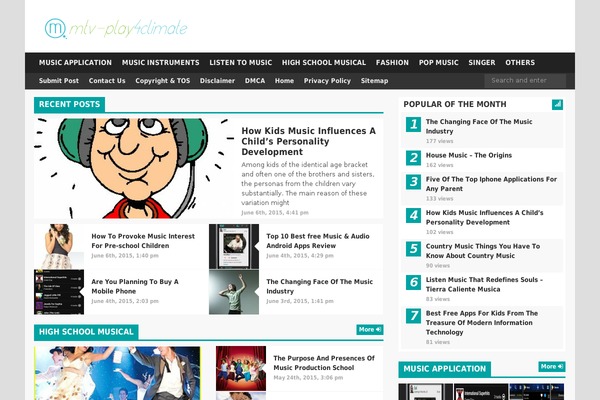Go to Listen To Music category
Image resolution: width=600 pixels, height=400 pixels.
pyautogui.click(x=241, y=62)
